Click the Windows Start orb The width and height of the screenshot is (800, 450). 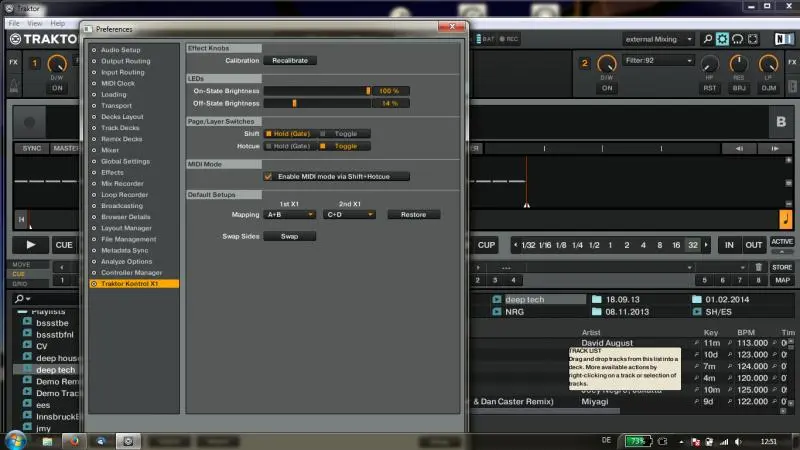17,440
